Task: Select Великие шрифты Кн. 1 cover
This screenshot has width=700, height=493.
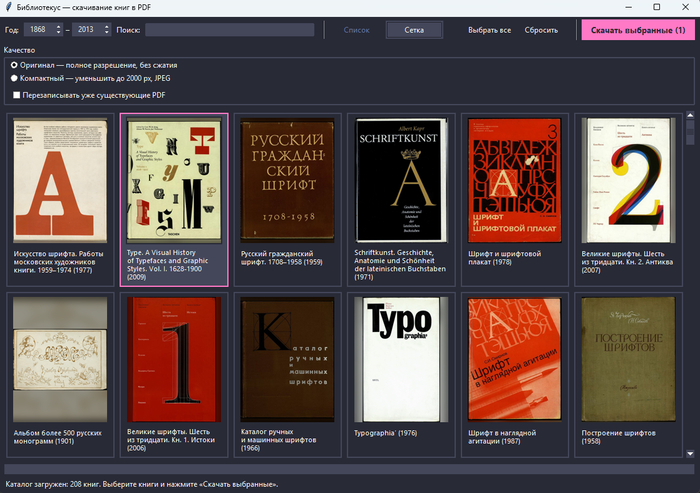Action: click(174, 359)
